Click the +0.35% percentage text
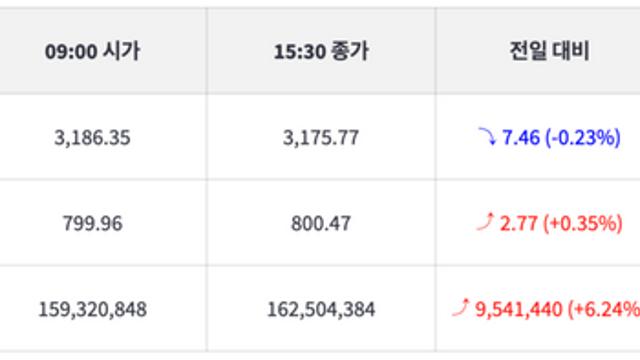Screen dimensions: 640x360 click(x=583, y=223)
